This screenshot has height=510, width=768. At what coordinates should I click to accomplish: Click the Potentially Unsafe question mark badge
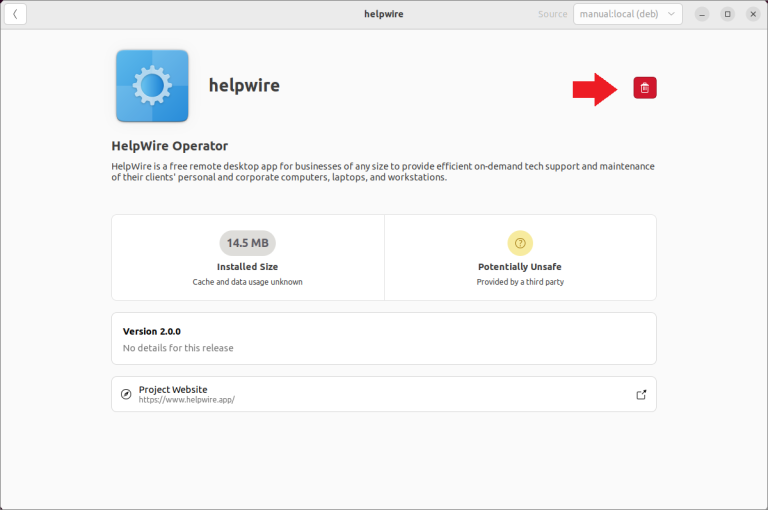[x=520, y=243]
